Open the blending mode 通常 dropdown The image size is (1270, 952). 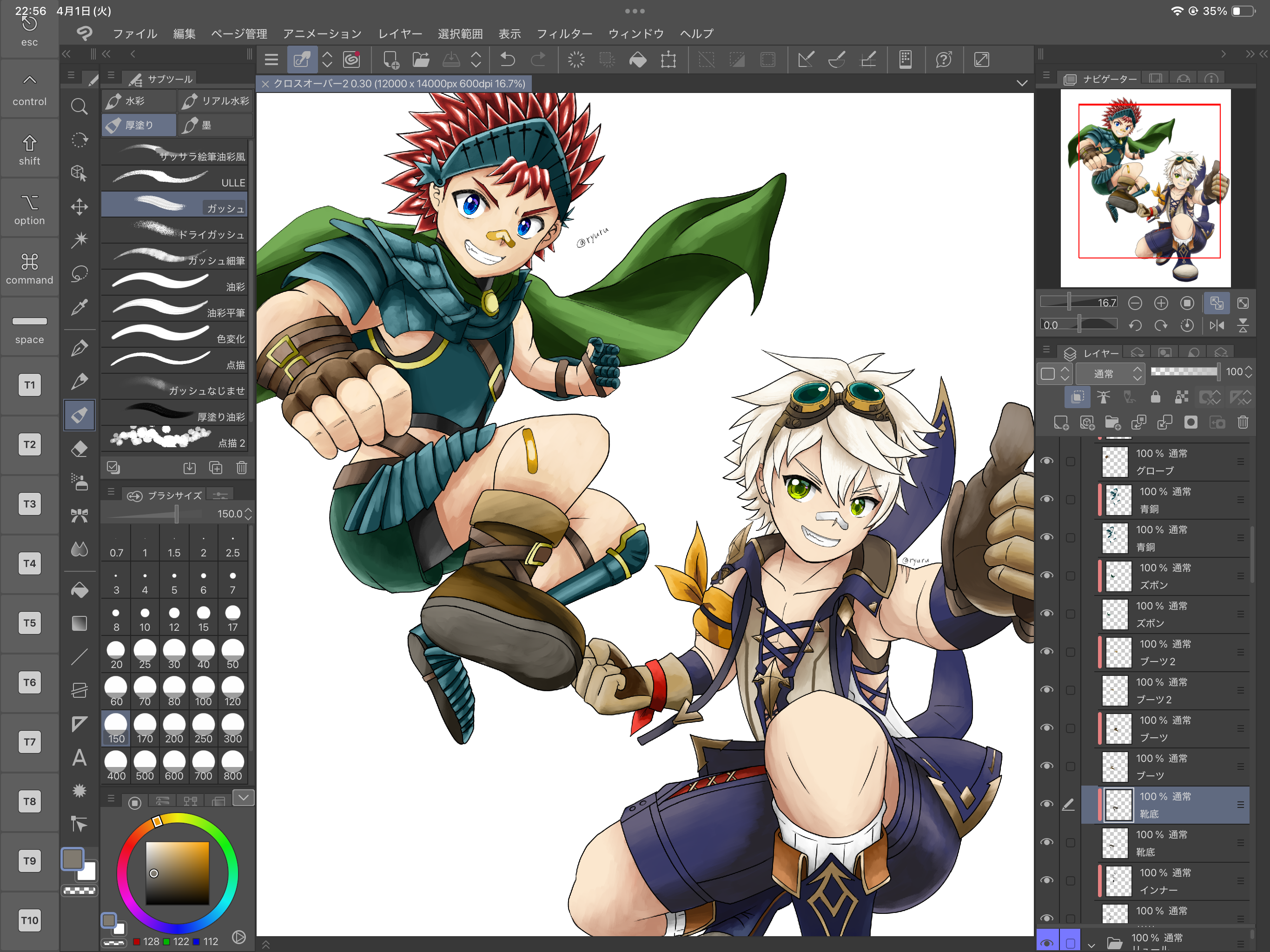click(1110, 374)
